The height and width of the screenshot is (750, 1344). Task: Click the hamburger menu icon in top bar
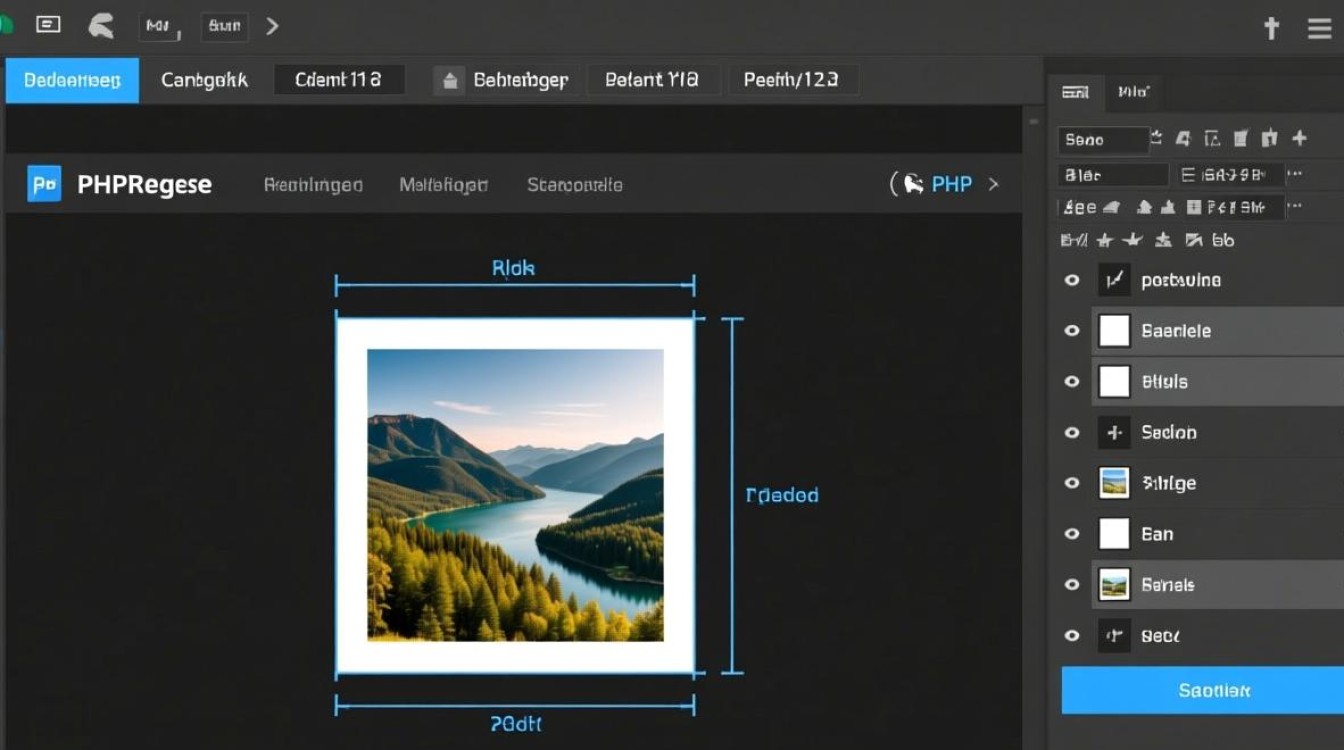coord(1319,29)
